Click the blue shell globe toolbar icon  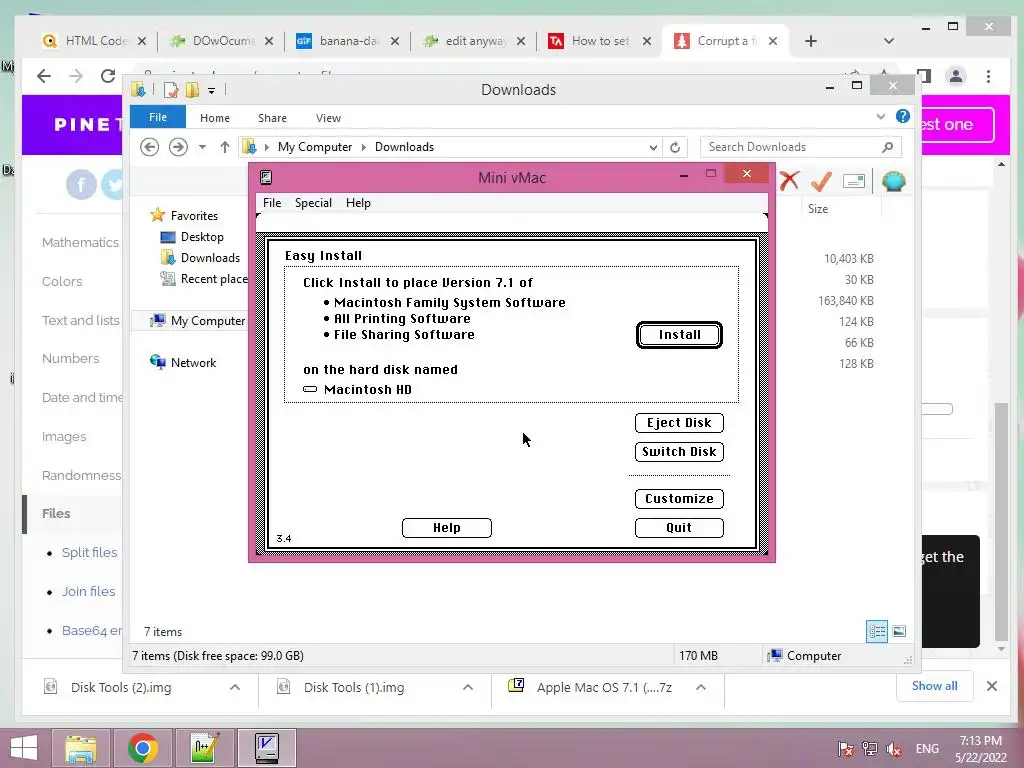(x=893, y=181)
